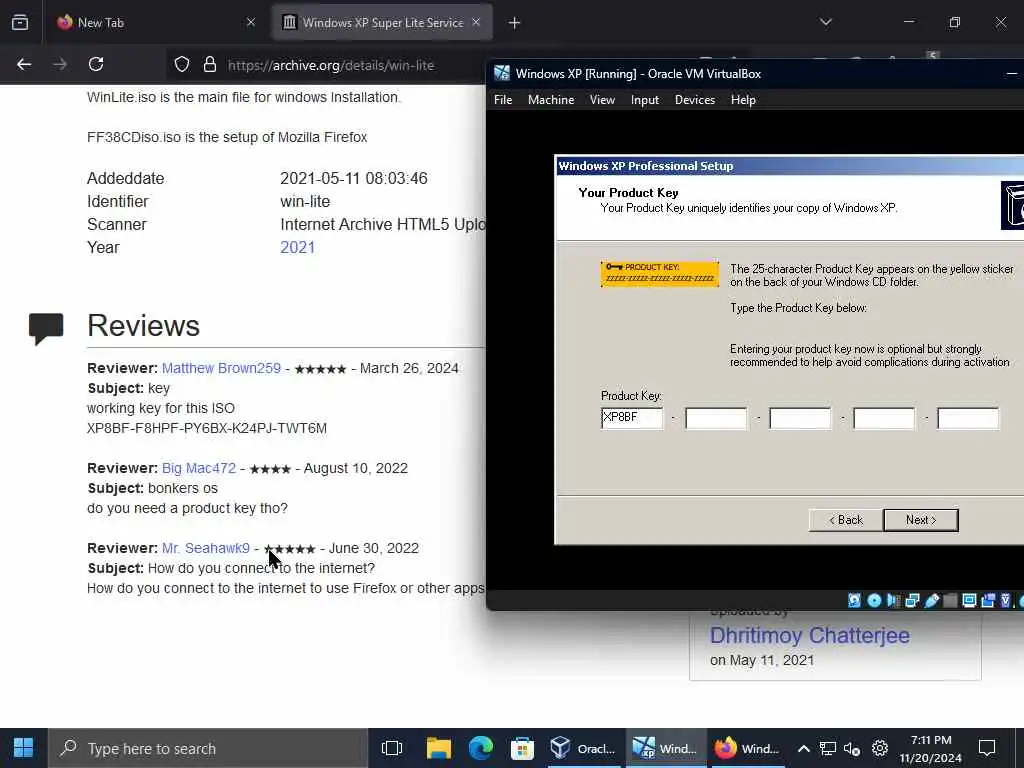The width and height of the screenshot is (1024, 768).
Task: Switch to the Windows XP VM taskbar button
Action: 665,748
